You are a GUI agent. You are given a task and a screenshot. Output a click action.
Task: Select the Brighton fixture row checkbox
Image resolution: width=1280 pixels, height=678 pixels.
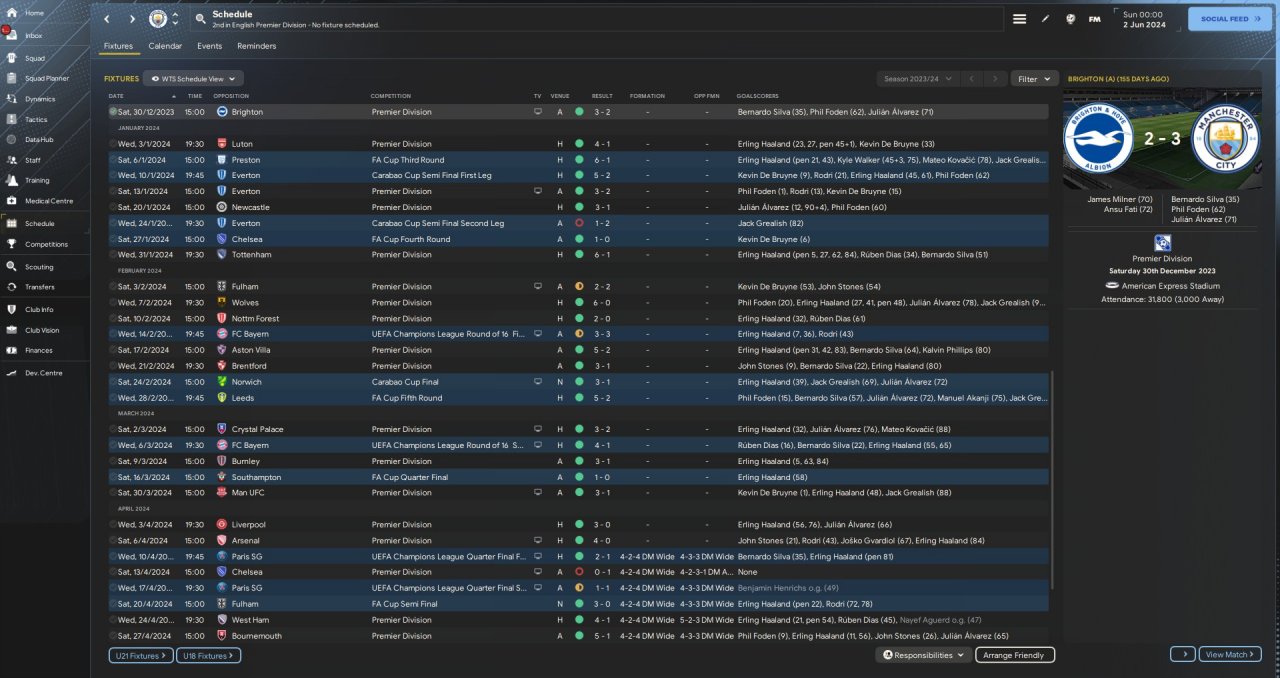[x=114, y=112]
